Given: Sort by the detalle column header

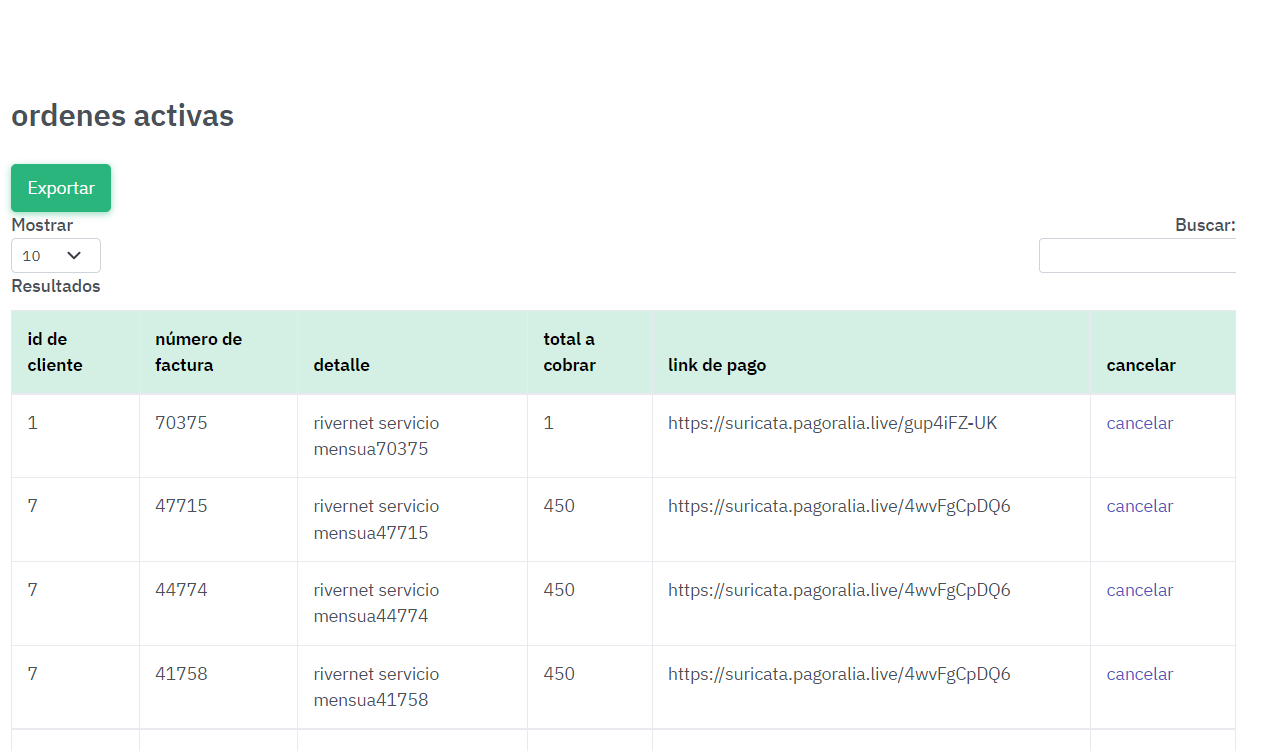Looking at the screenshot, I should [342, 365].
